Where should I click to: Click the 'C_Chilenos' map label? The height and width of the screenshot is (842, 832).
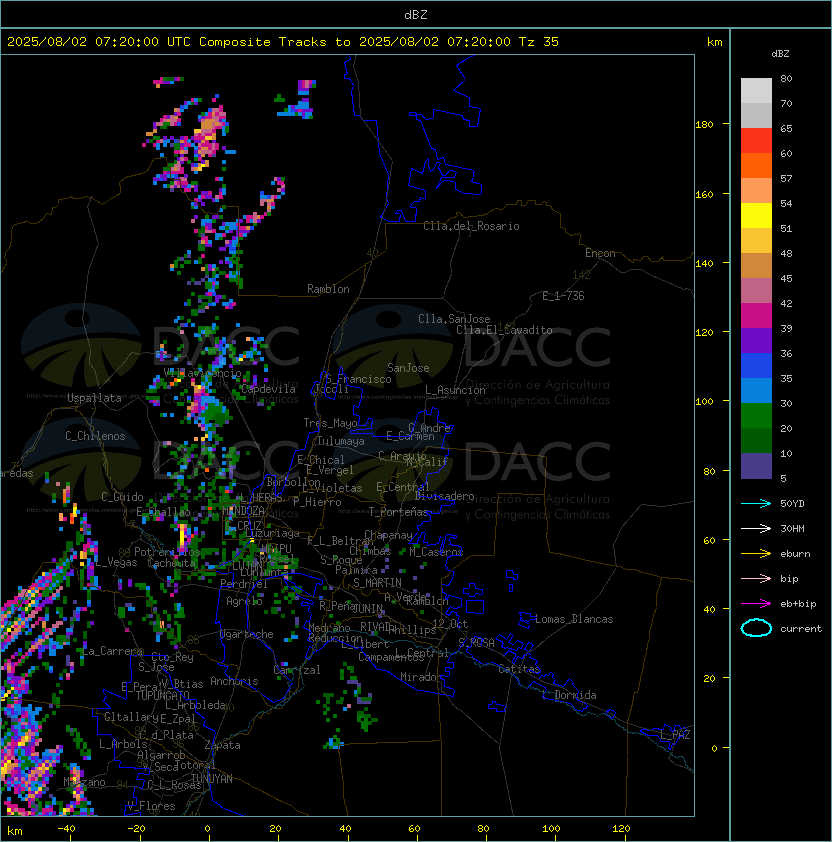[95, 436]
